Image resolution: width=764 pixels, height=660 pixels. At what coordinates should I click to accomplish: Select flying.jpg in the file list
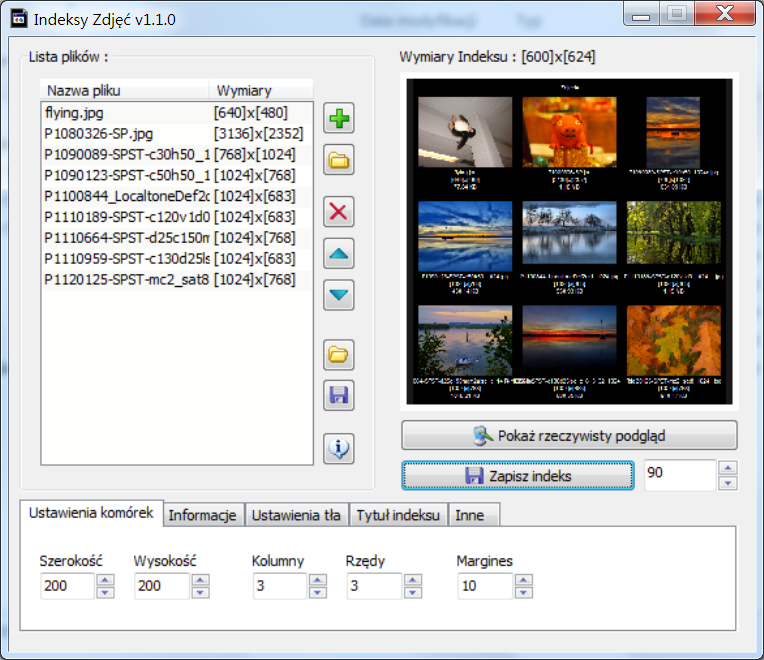(74, 113)
